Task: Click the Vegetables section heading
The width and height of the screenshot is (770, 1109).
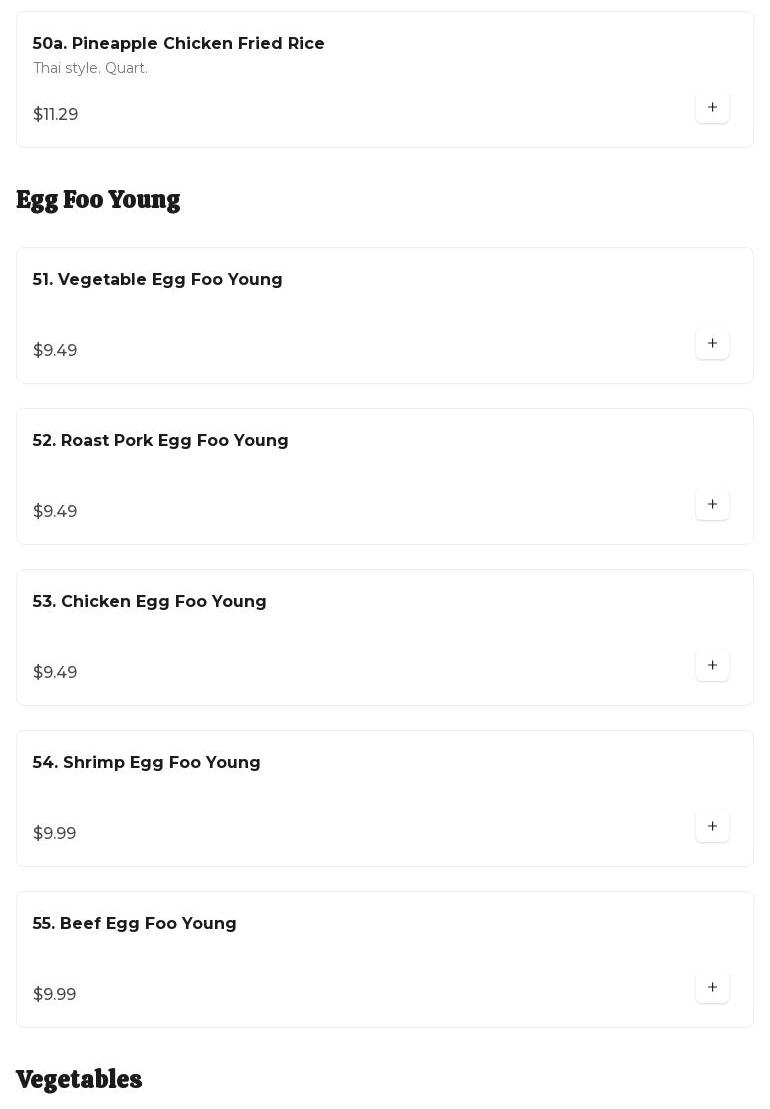Action: (x=79, y=1080)
